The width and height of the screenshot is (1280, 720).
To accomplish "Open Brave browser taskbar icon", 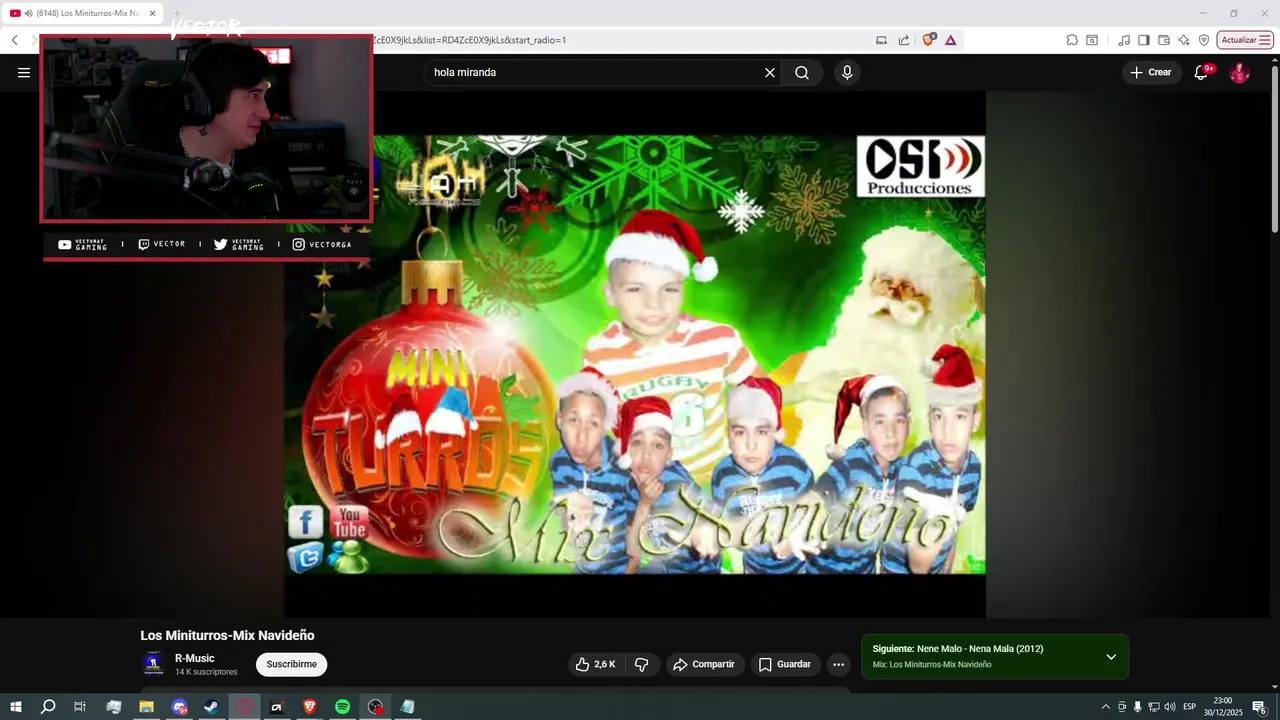I will coord(310,707).
